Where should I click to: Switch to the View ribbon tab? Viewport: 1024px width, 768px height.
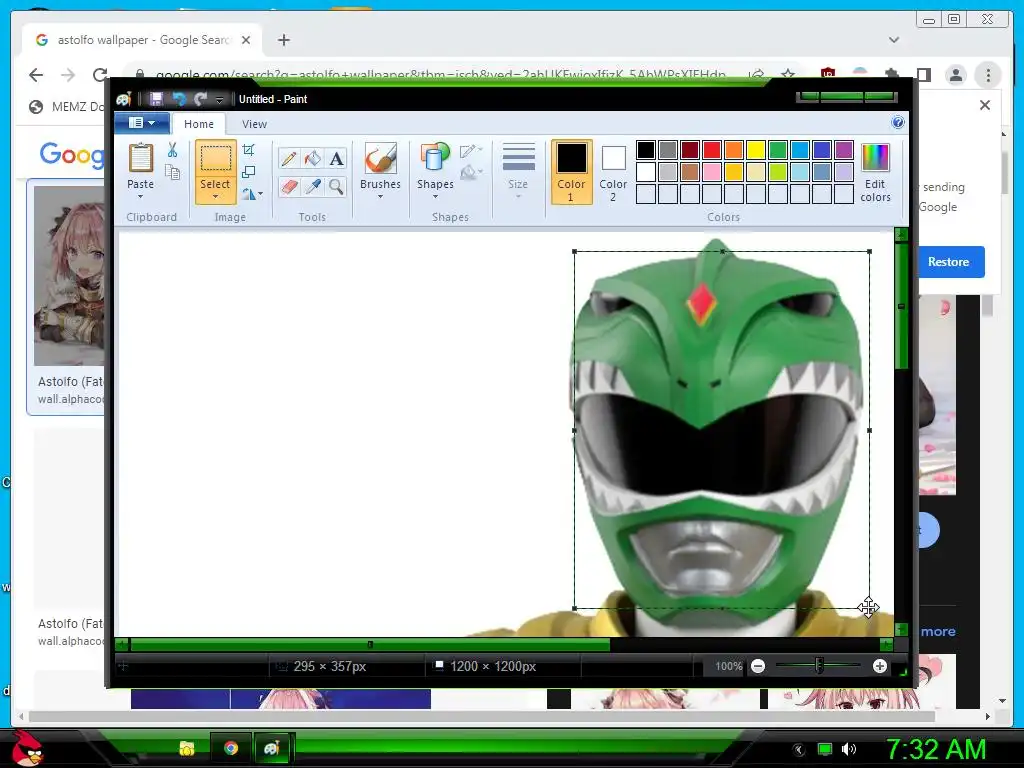tap(254, 123)
